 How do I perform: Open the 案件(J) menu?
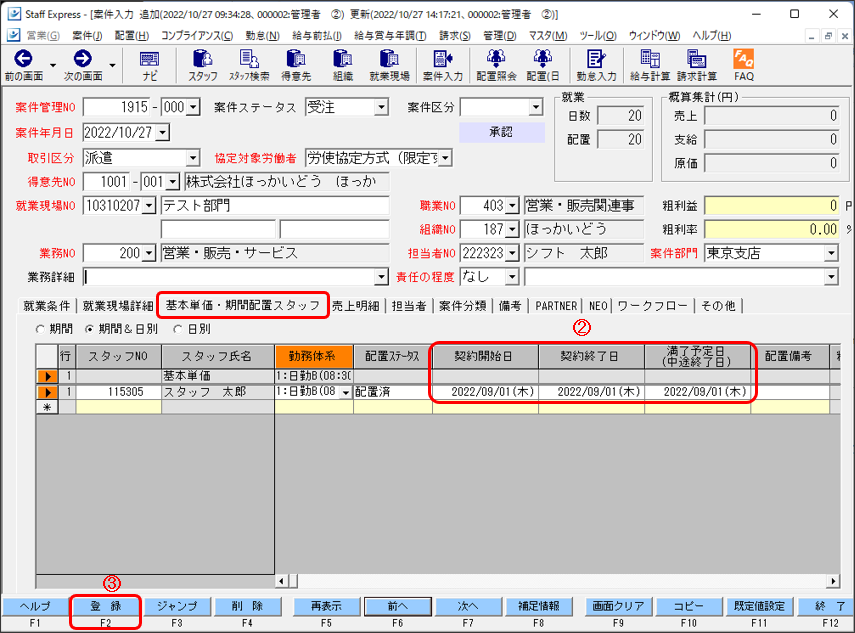[x=87, y=35]
